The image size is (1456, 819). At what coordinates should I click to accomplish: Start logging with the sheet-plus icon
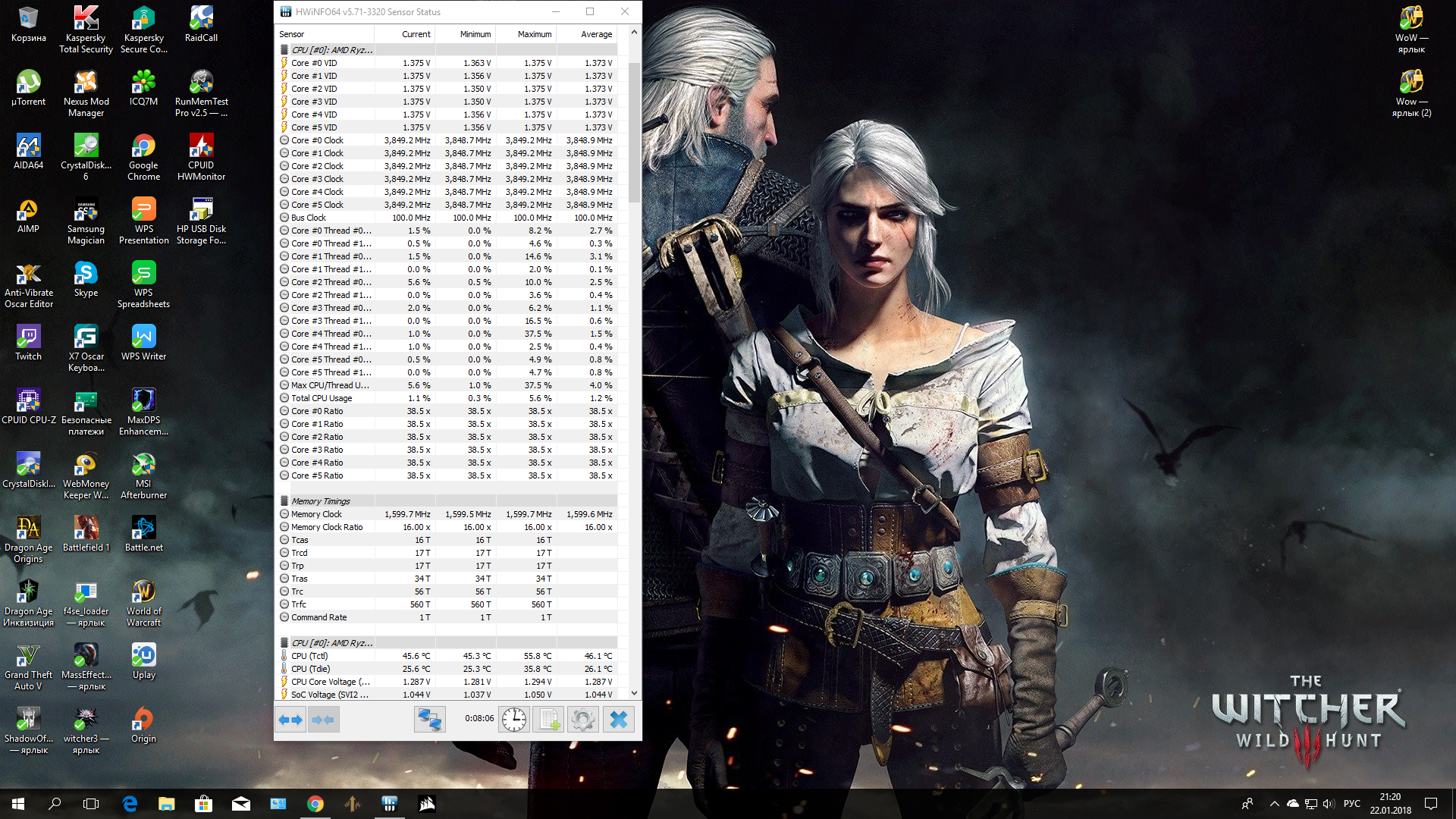click(548, 720)
